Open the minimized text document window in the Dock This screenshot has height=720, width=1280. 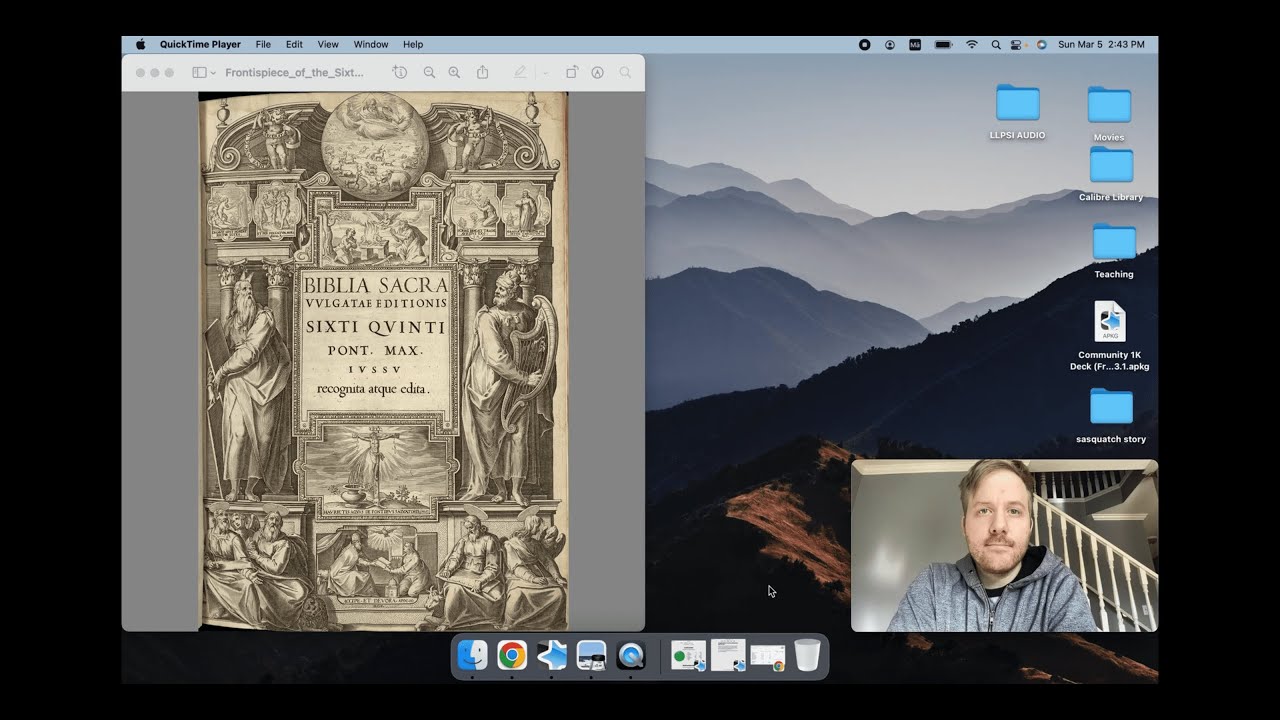728,655
